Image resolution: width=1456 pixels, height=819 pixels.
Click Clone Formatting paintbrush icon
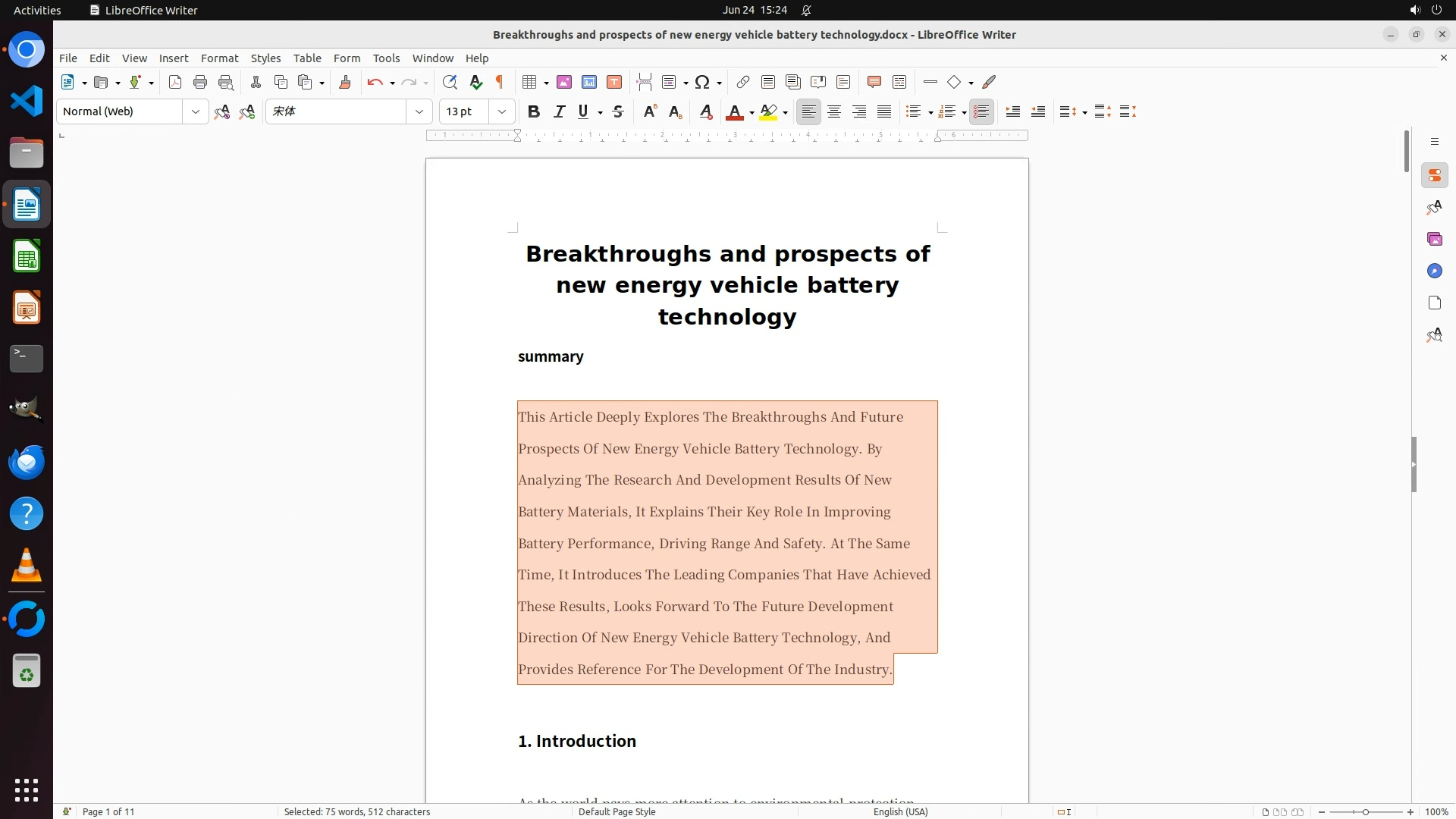pos(345,82)
